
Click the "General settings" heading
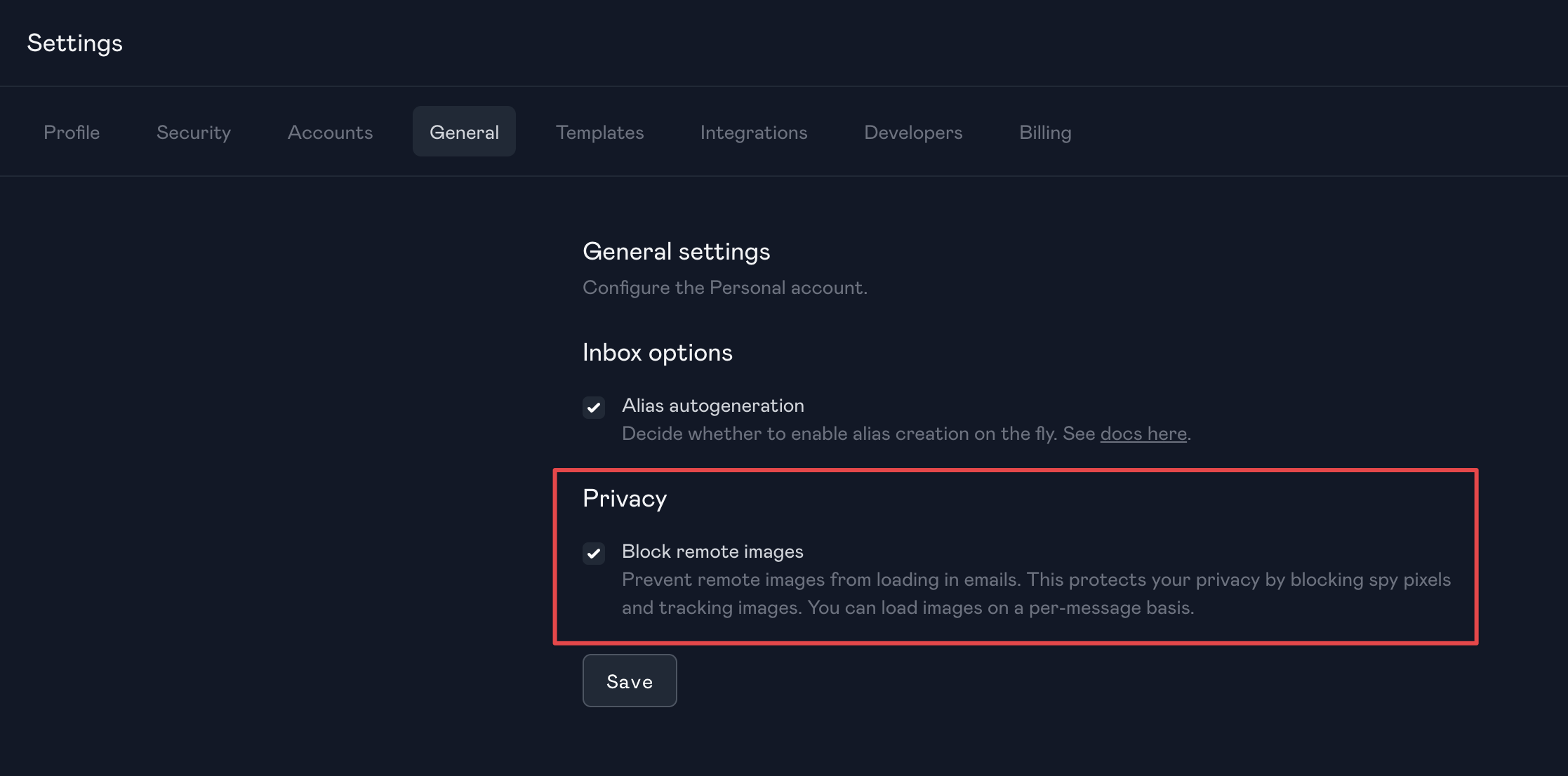[676, 251]
